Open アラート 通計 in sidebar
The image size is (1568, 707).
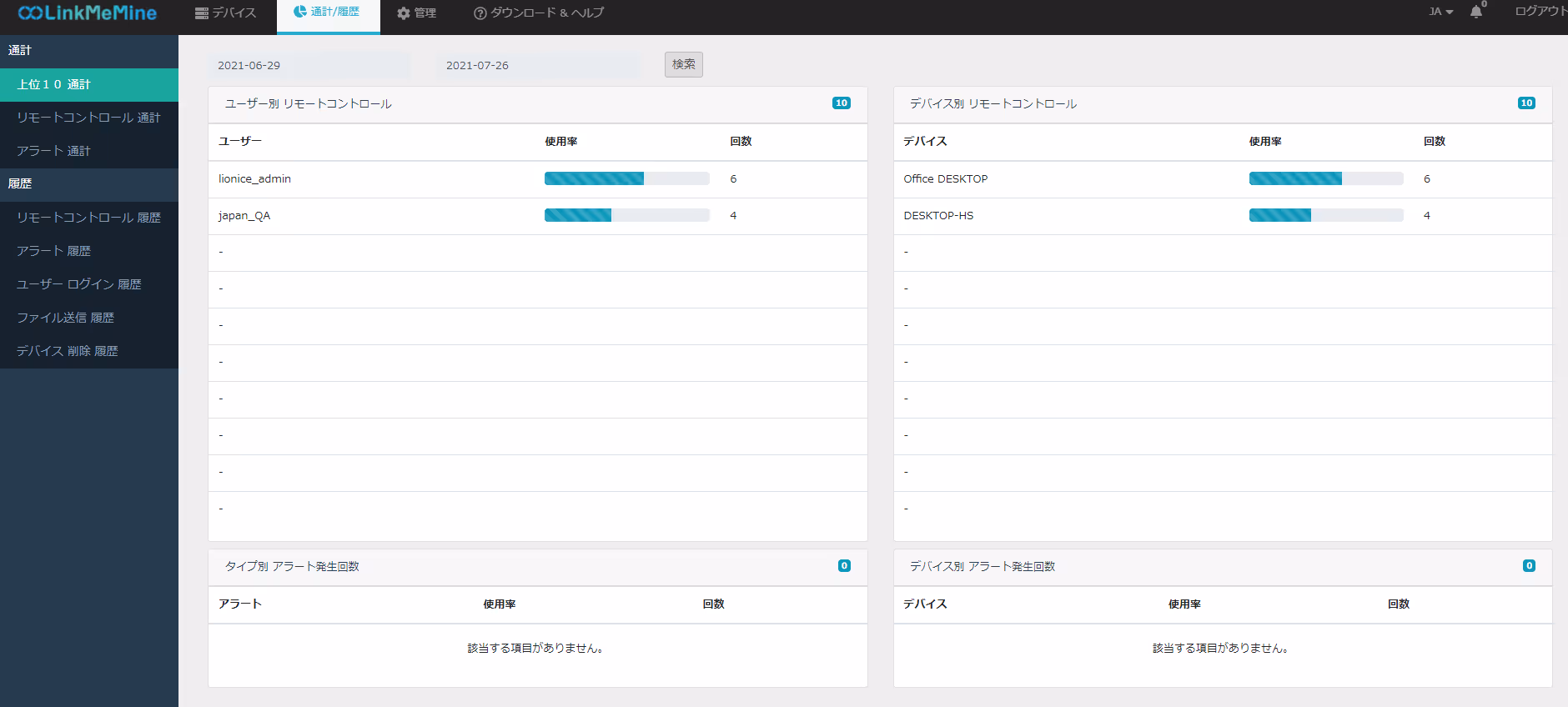coord(89,151)
